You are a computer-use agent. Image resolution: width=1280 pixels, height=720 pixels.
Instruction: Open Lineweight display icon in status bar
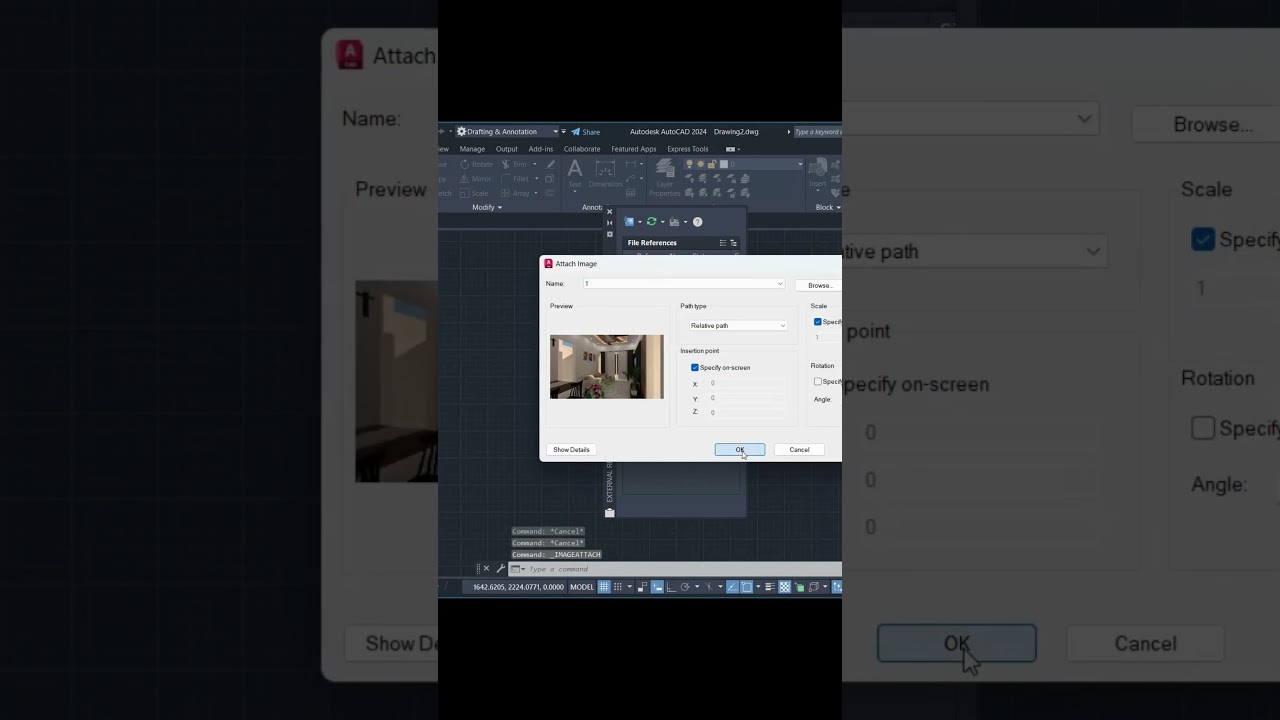click(770, 587)
